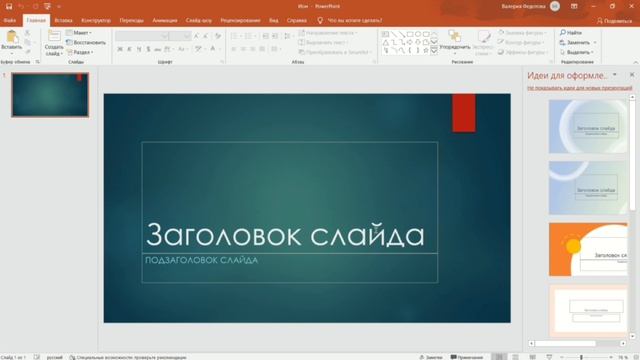Switch to the Вставка tab
Screen dimensions: 640x360
(x=63, y=20)
